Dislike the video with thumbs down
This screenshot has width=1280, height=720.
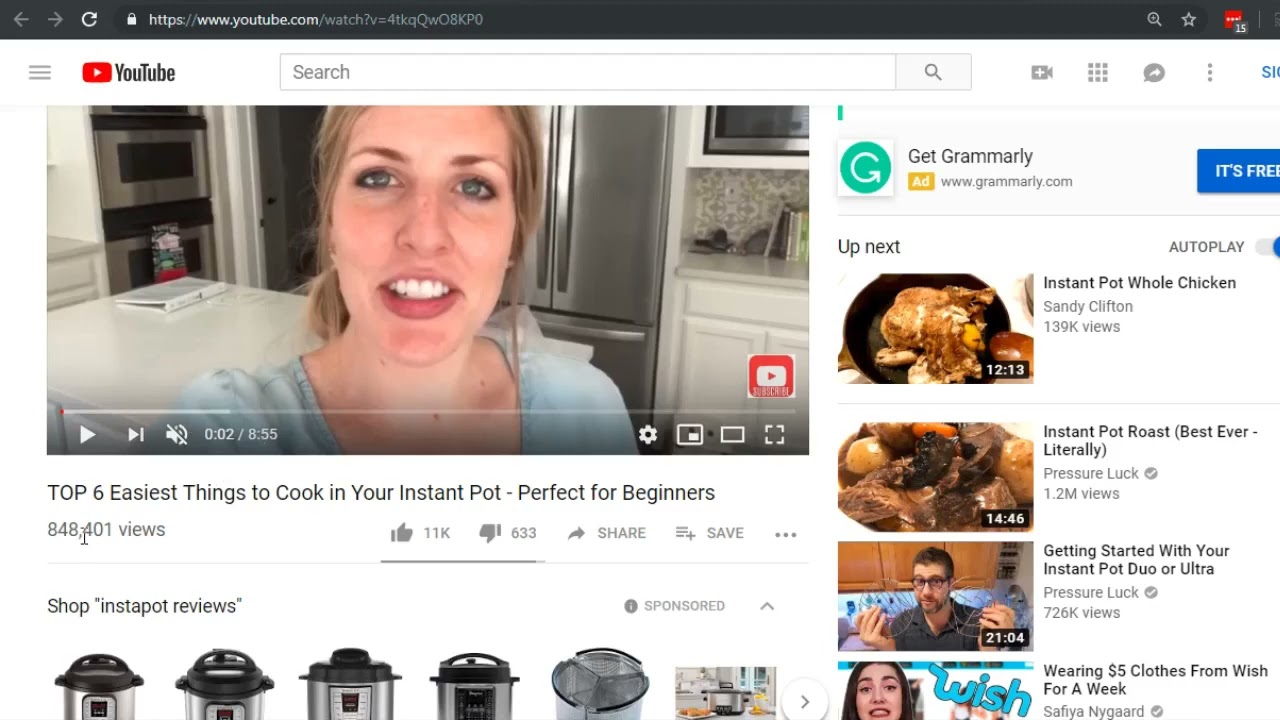(x=490, y=533)
